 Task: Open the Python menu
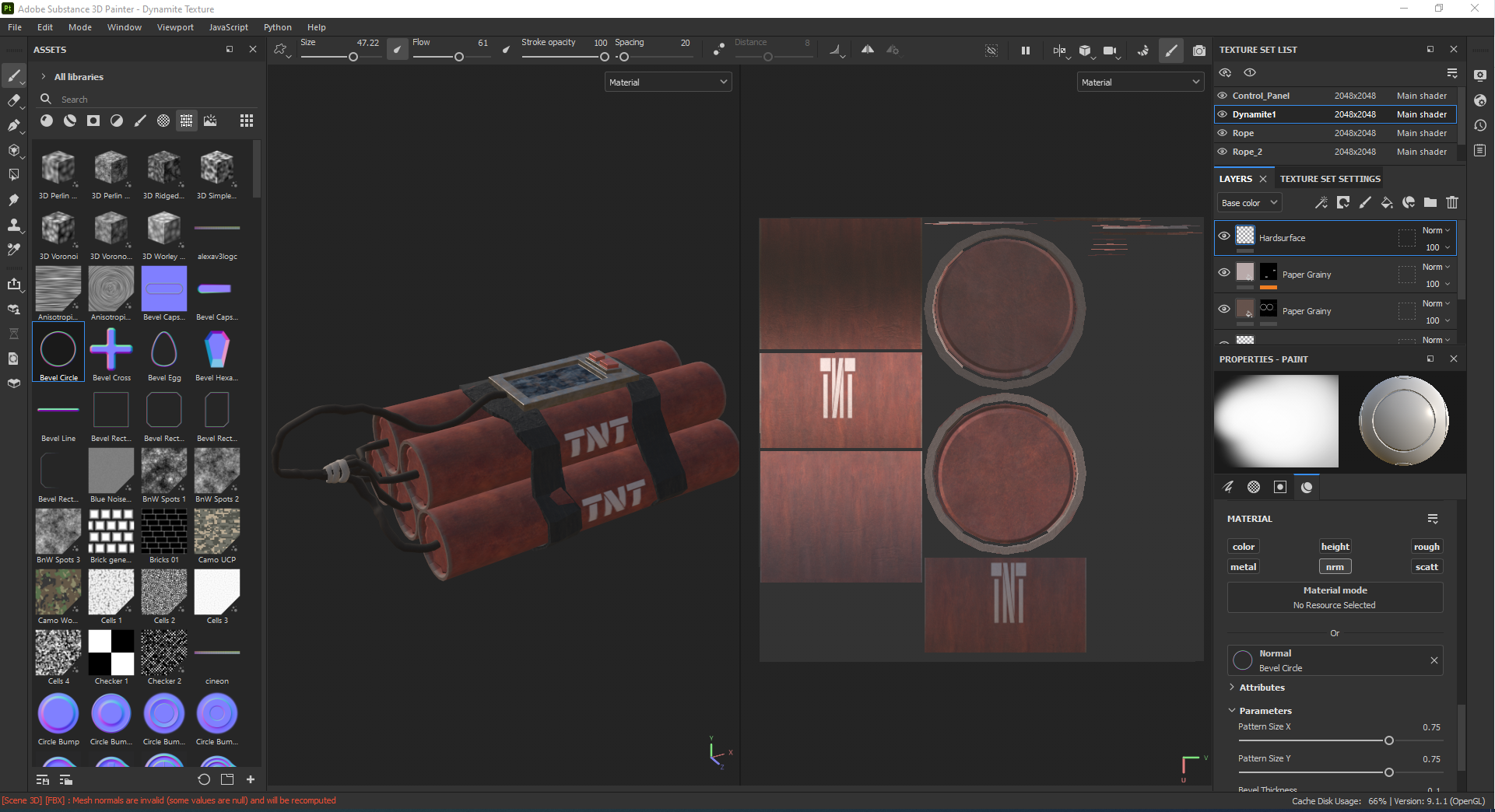(x=278, y=26)
